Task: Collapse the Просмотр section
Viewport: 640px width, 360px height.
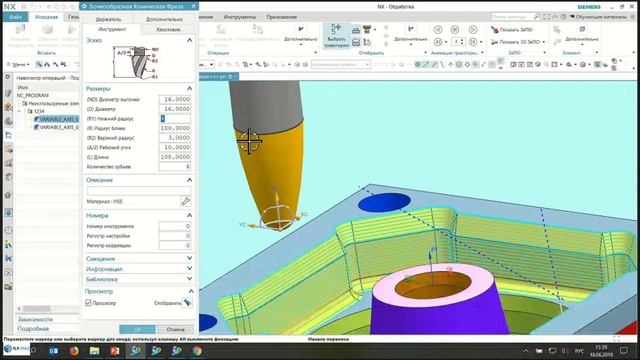Action: (191, 291)
